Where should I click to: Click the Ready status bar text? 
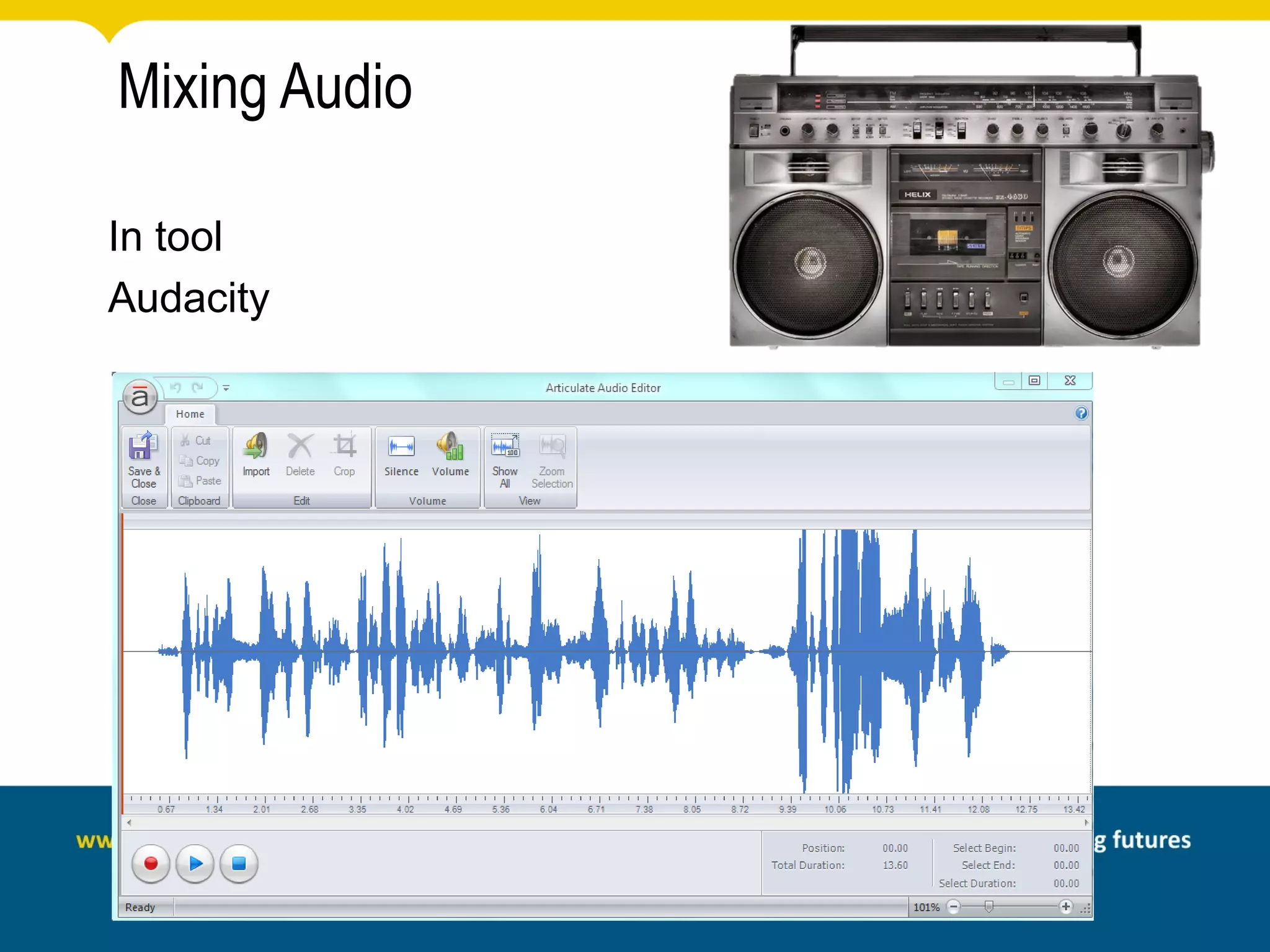[x=140, y=907]
